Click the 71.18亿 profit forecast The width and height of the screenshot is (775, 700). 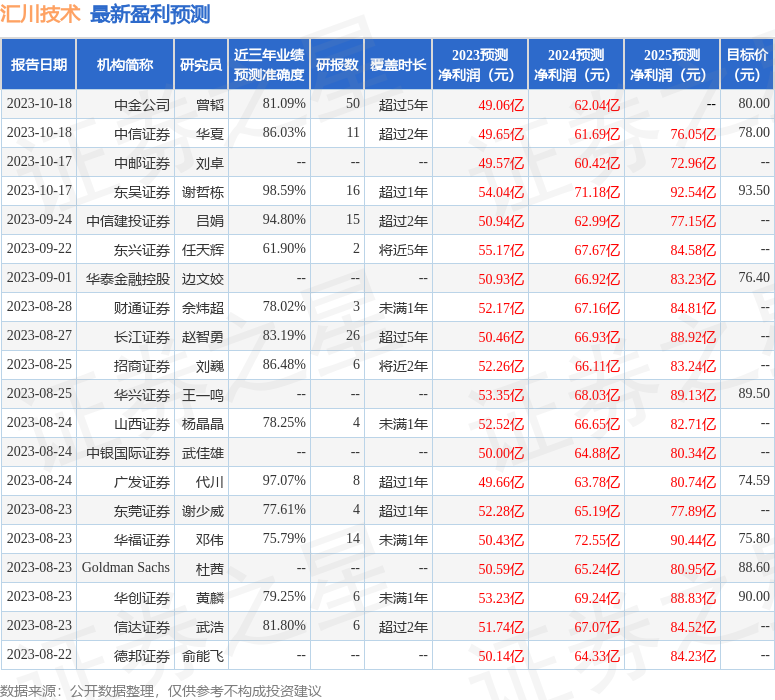click(597, 192)
